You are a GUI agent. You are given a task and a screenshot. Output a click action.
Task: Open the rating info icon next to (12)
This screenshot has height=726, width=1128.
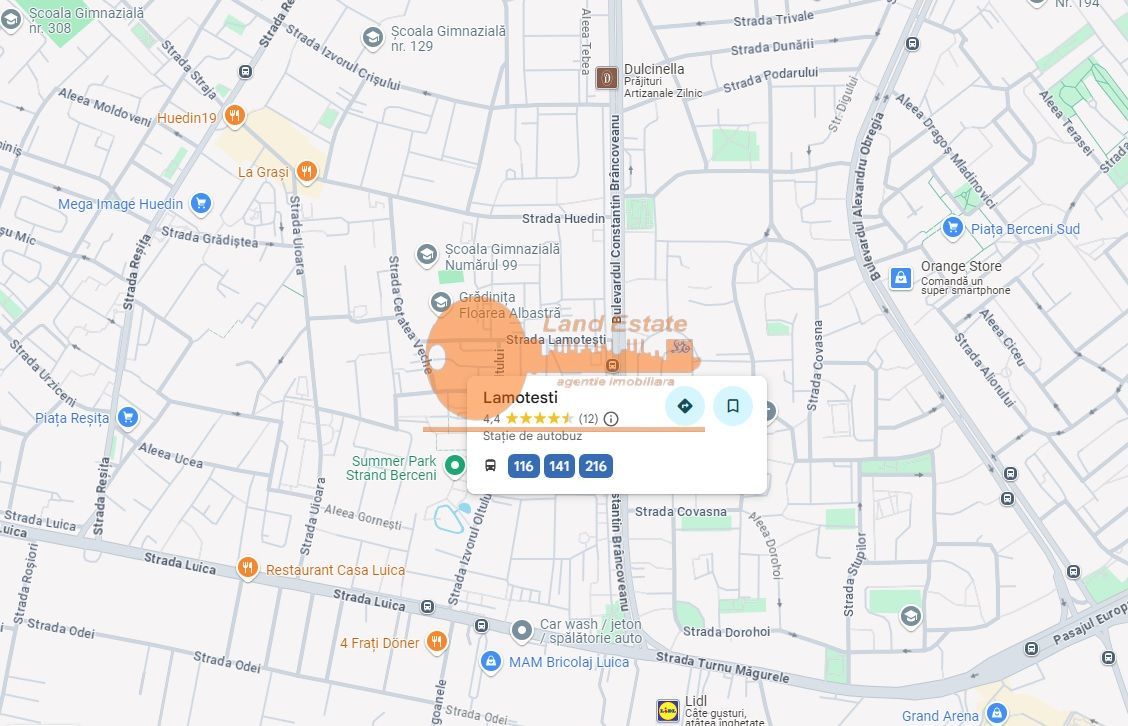[611, 419]
